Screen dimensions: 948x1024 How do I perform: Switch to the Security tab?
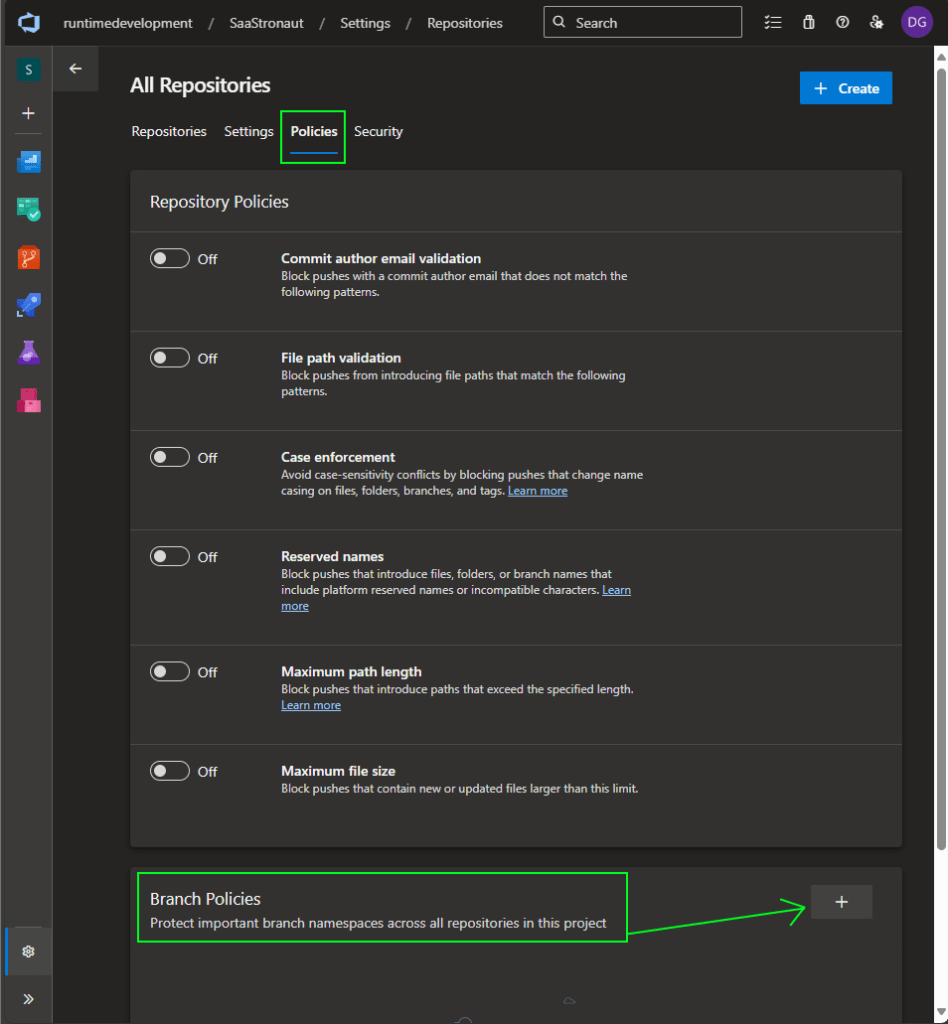(378, 132)
